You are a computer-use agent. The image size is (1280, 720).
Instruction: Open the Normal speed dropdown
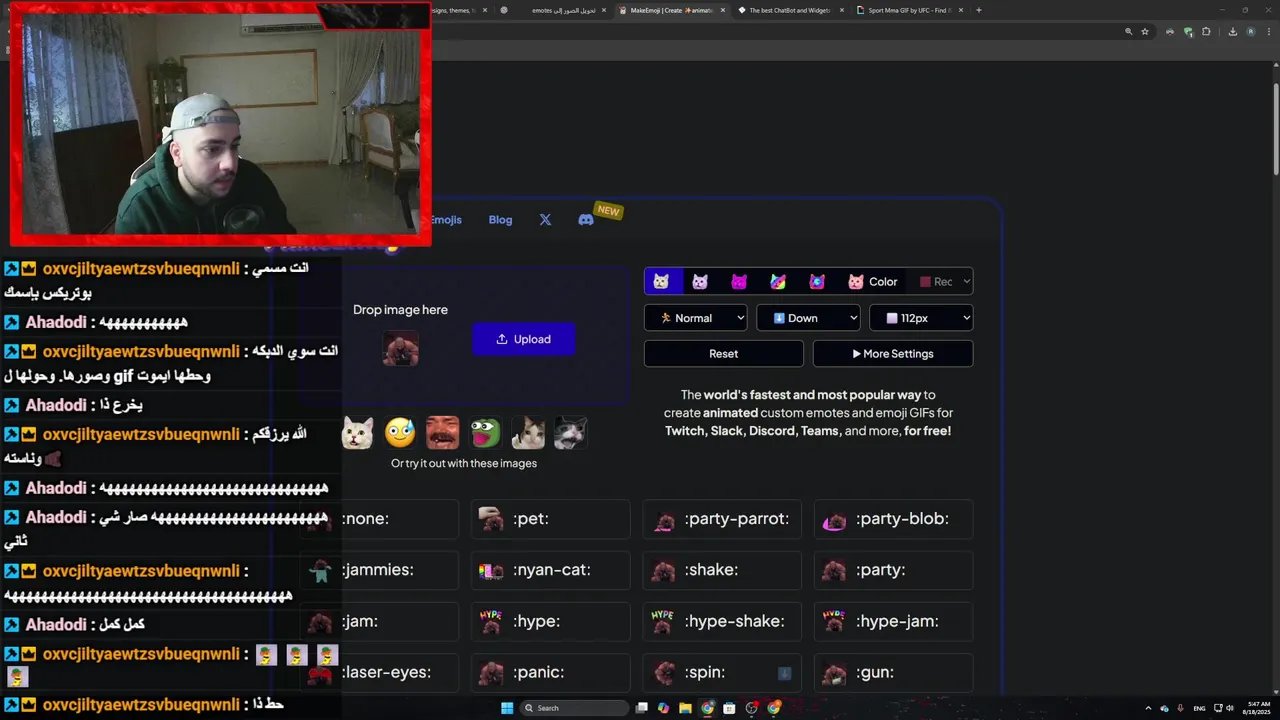[696, 318]
